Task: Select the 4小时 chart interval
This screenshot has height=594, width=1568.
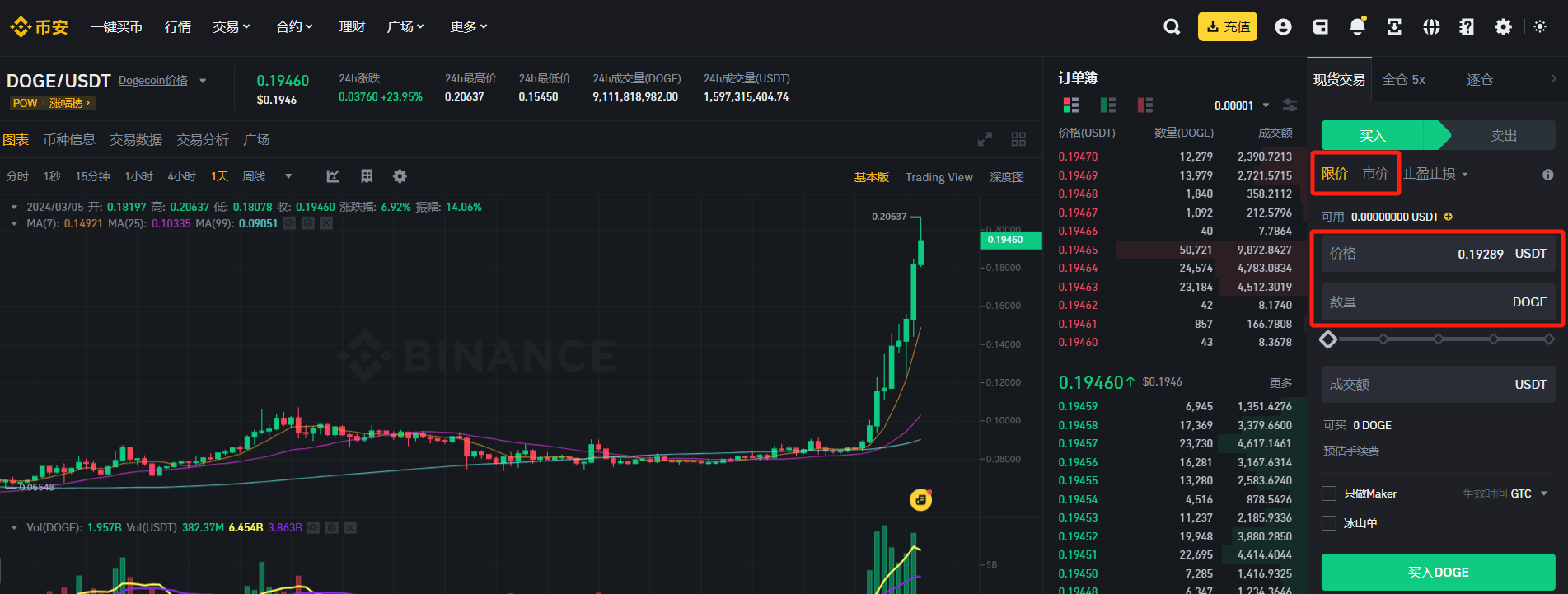Action: (x=181, y=176)
